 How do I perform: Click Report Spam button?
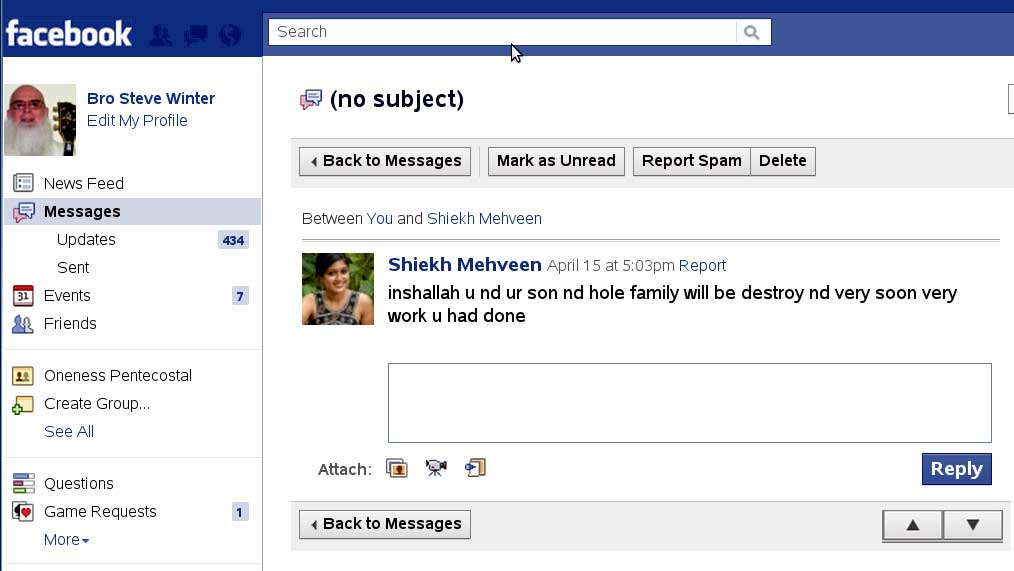(x=691, y=161)
